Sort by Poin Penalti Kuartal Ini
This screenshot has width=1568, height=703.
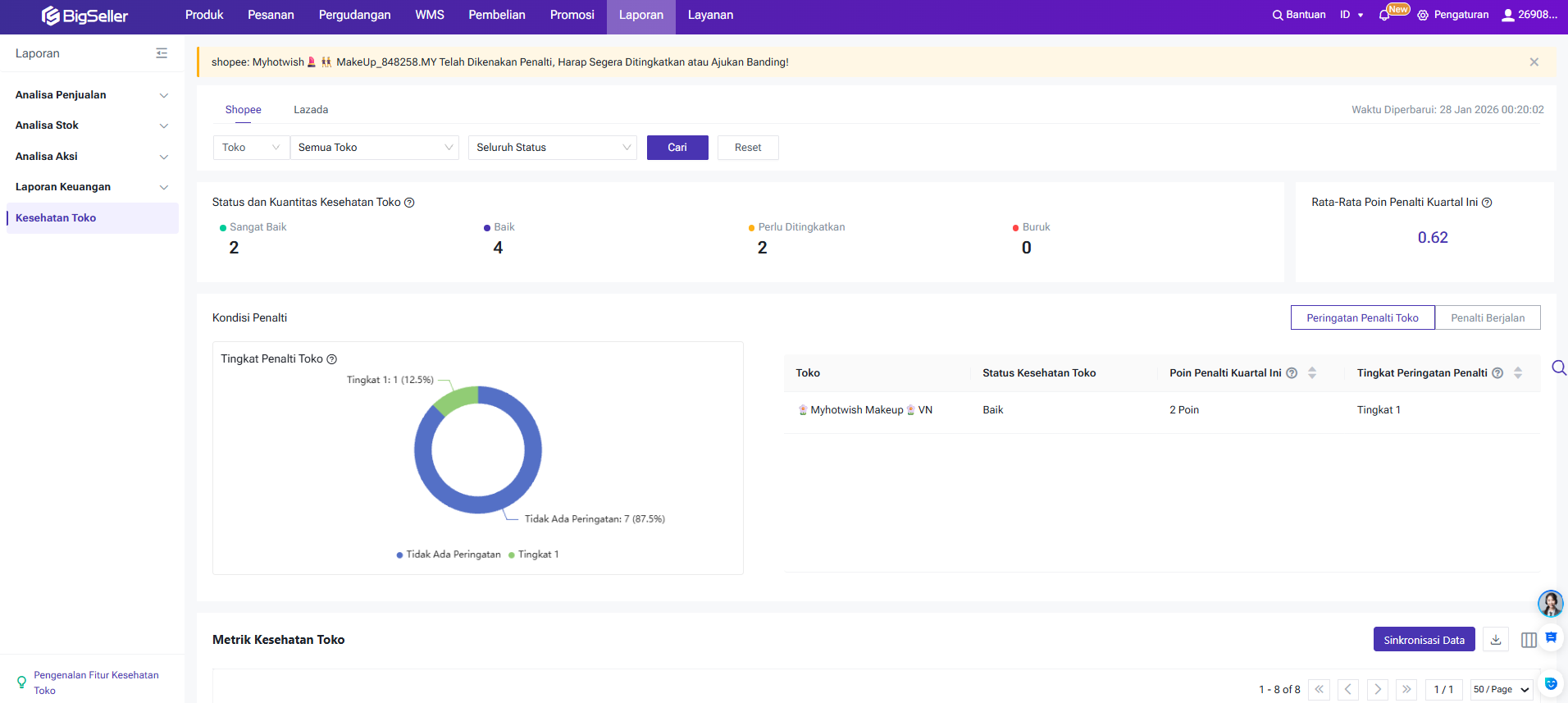1312,373
